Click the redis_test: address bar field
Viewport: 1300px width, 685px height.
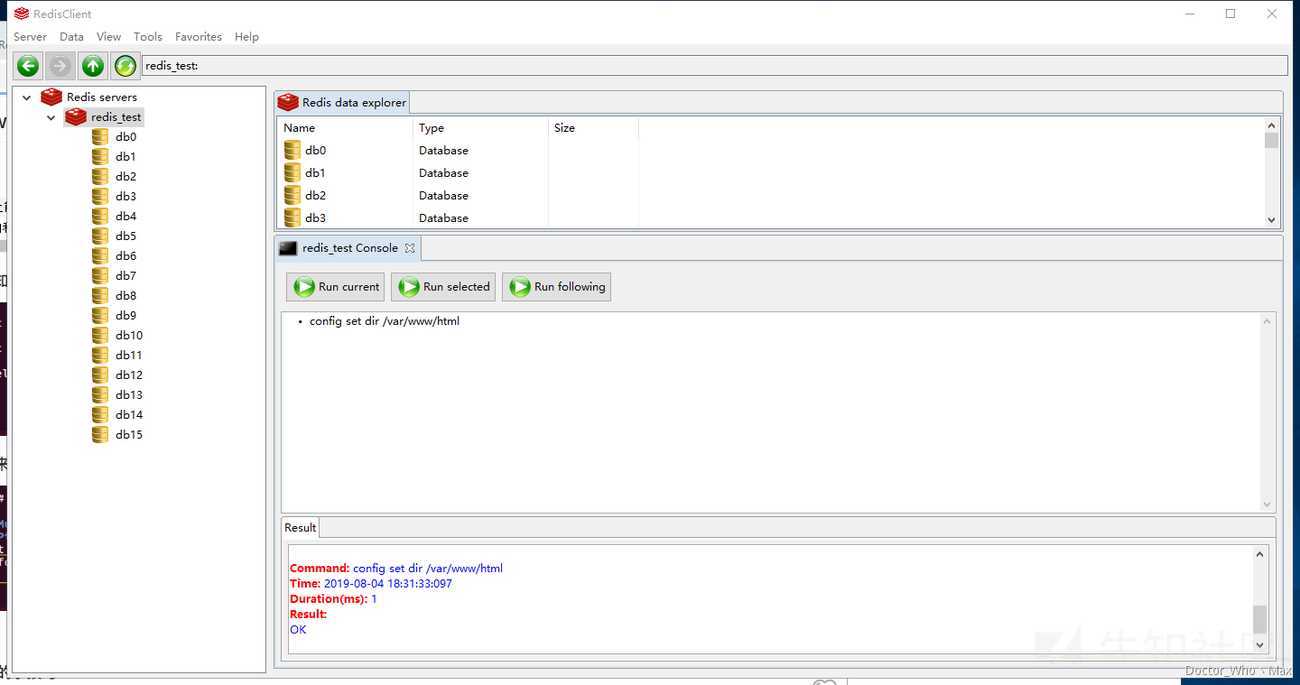[x=714, y=66]
